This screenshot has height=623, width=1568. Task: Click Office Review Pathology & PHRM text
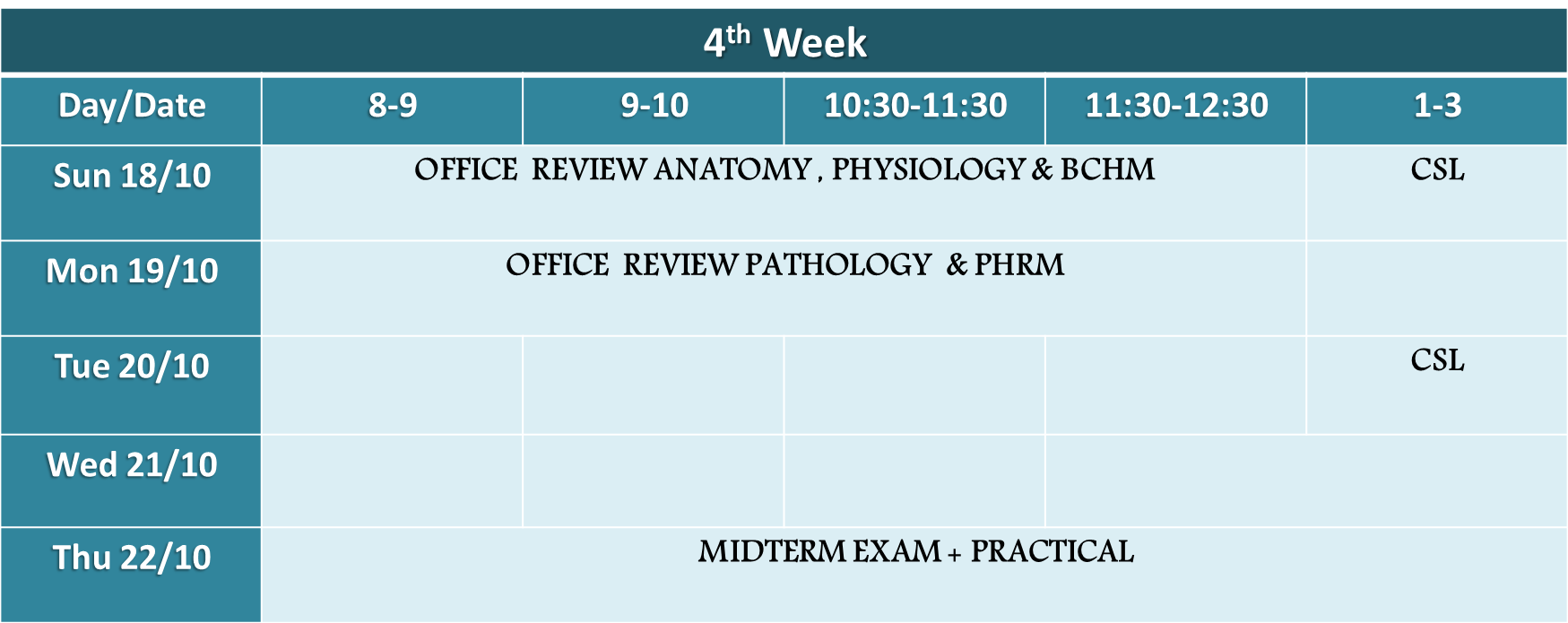coord(784,264)
